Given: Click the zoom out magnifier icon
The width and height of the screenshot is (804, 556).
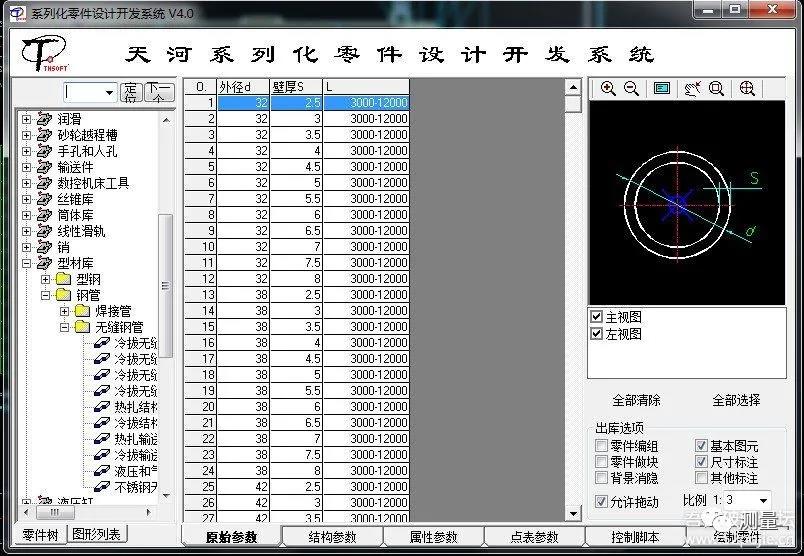Looking at the screenshot, I should pyautogui.click(x=631, y=88).
